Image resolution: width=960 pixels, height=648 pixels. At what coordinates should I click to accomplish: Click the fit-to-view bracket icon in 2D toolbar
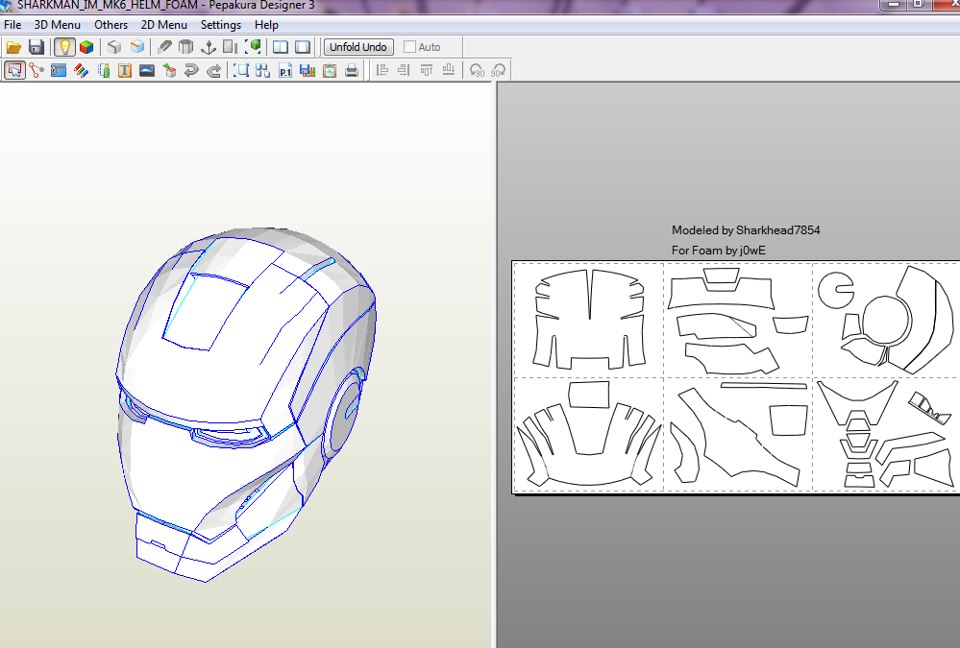click(241, 70)
